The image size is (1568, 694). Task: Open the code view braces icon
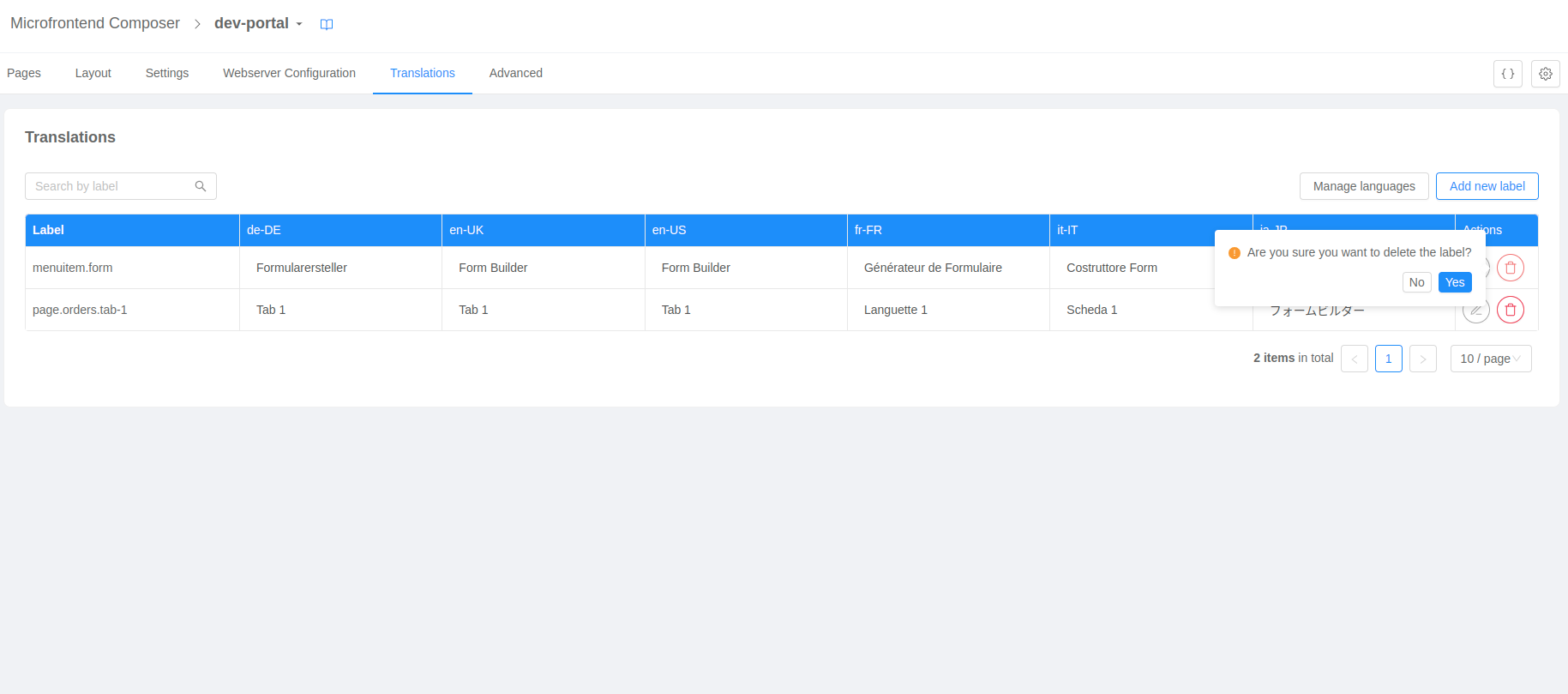tap(1507, 74)
